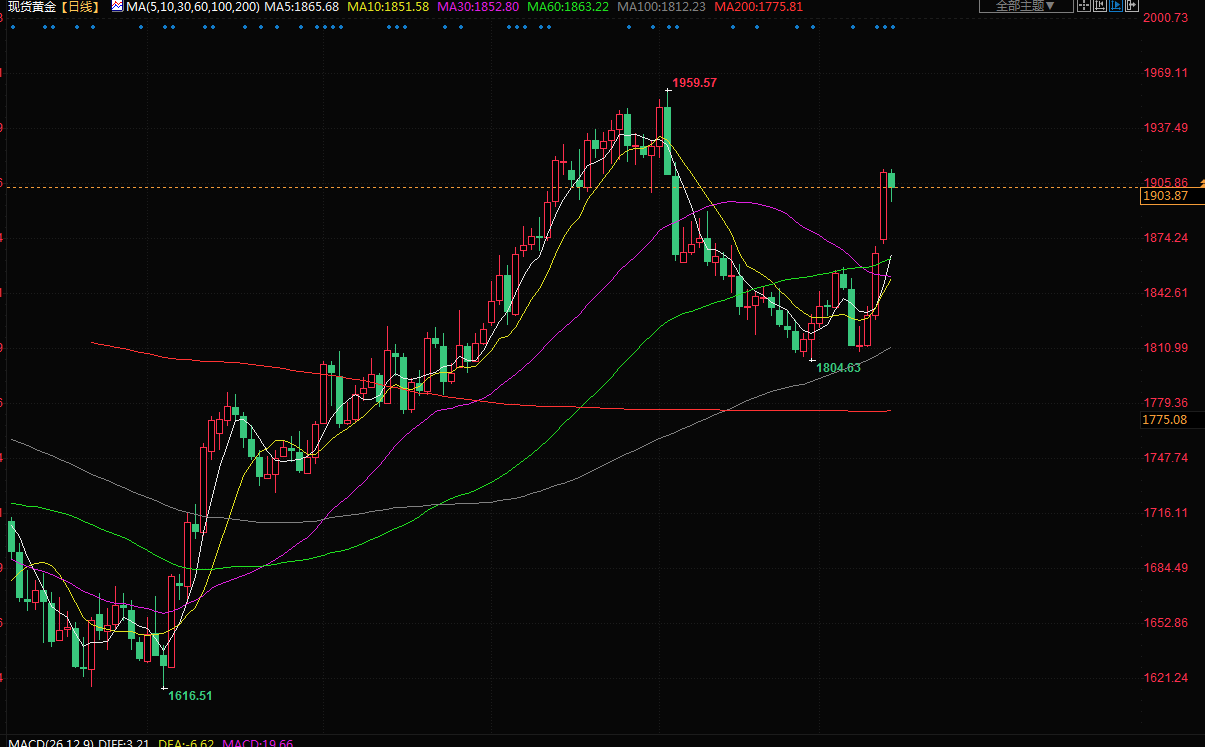Click the green MA60:1863.22 legend label
Screen dimensions: 1205x747
568,6
